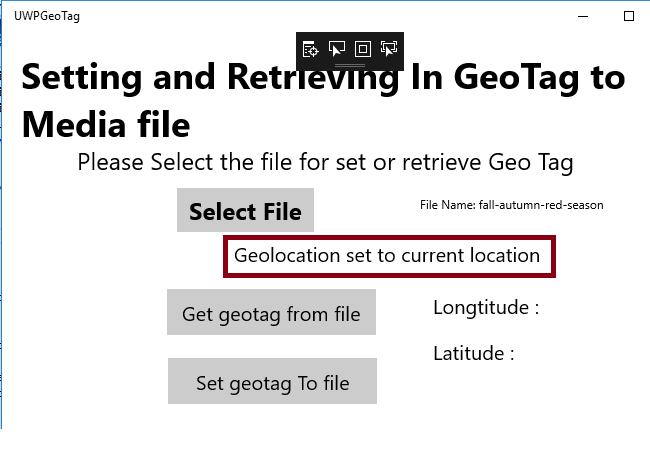Click the 'Media file' heading line

point(105,125)
